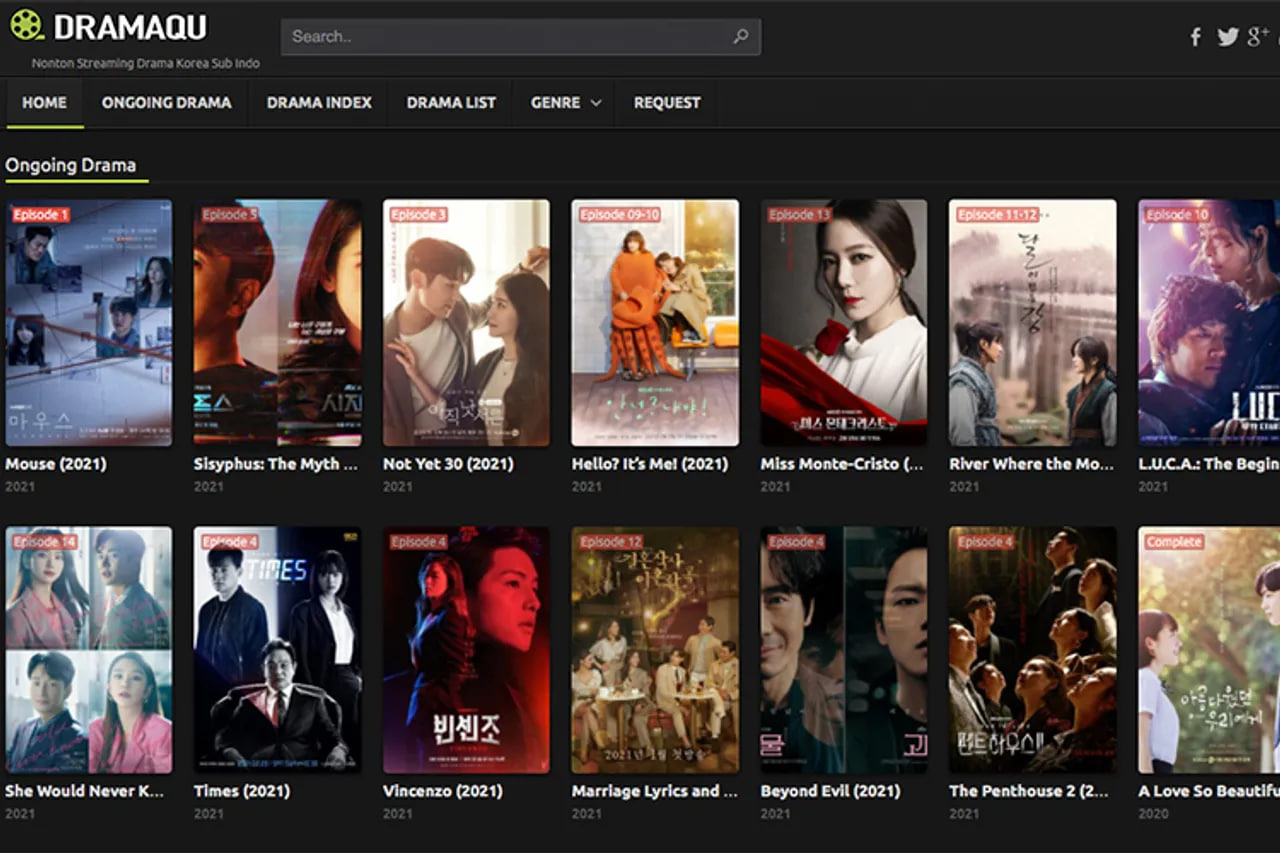Open the Not Yet 30 poster
Viewport: 1280px width, 853px height.
[x=466, y=323]
